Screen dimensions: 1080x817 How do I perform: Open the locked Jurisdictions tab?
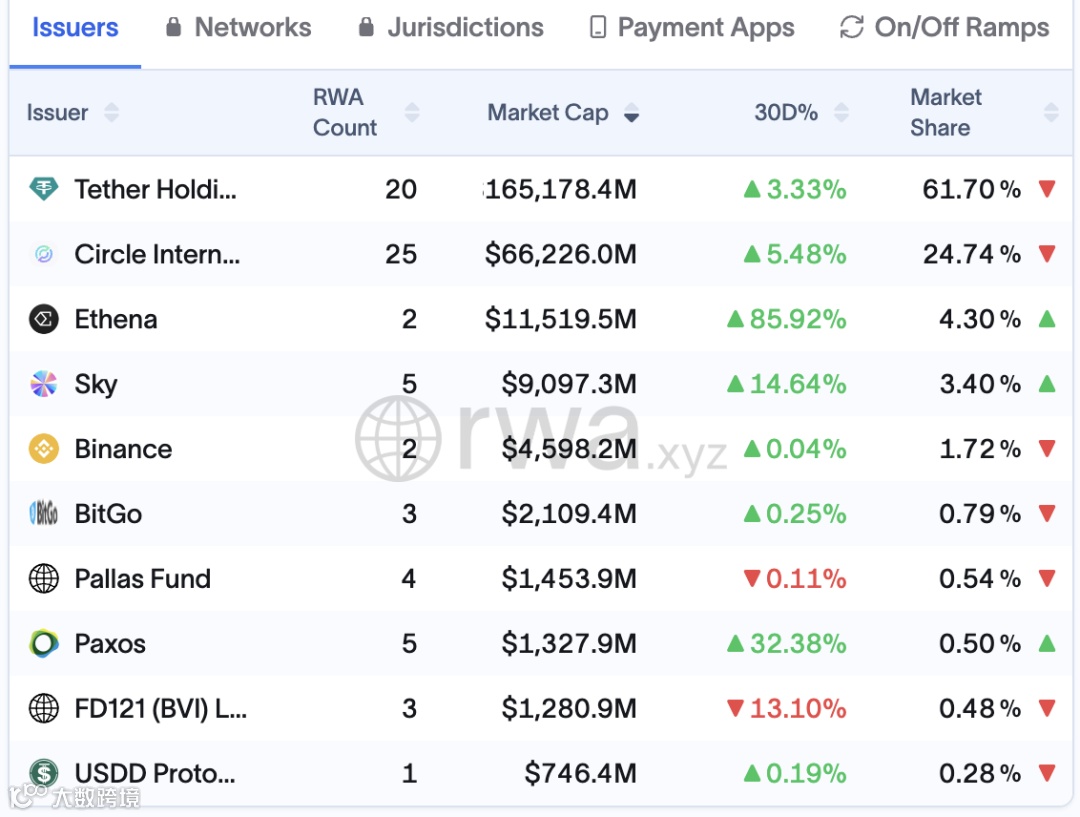(x=451, y=28)
